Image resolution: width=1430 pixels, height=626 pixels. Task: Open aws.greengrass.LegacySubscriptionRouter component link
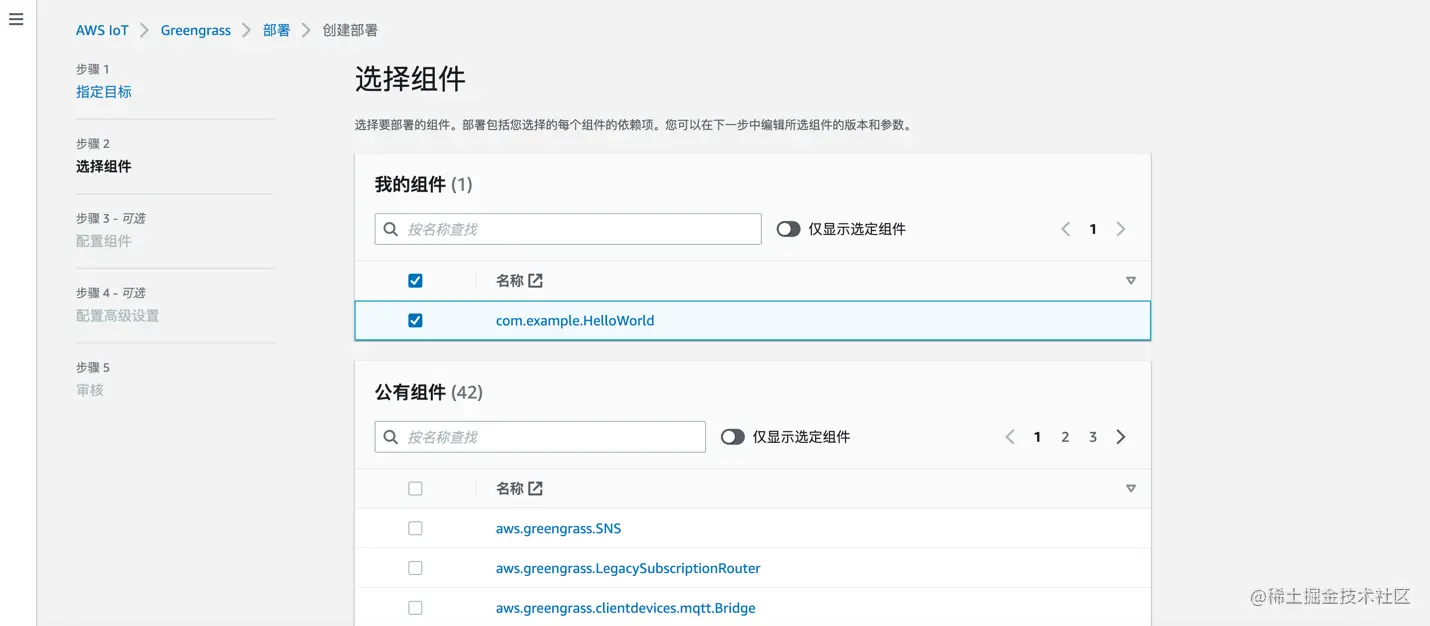628,568
